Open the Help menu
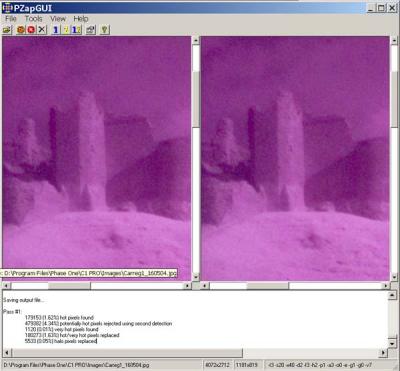Viewport: 400px width, 371px height. [x=81, y=19]
